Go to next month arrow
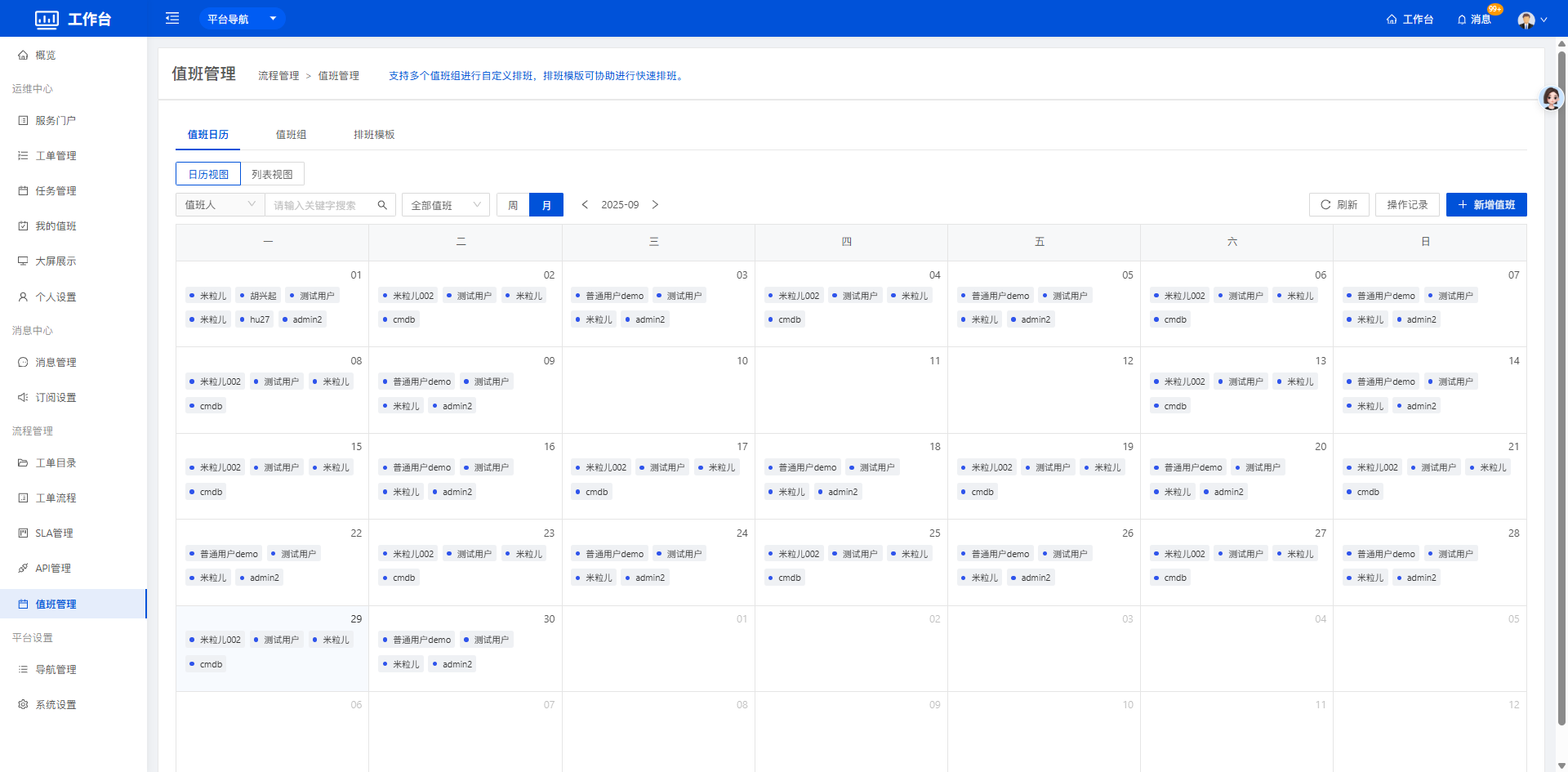Image resolution: width=1568 pixels, height=772 pixels. point(655,205)
